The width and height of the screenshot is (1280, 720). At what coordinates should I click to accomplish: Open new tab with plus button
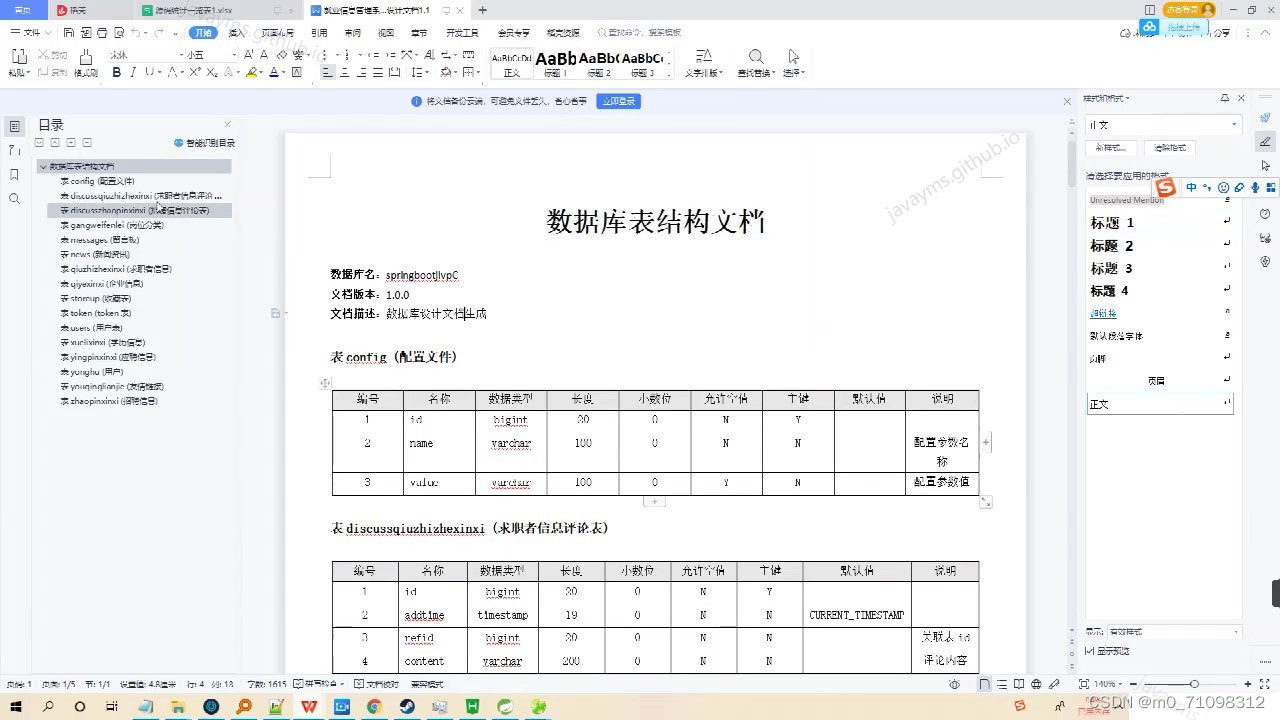[483, 10]
